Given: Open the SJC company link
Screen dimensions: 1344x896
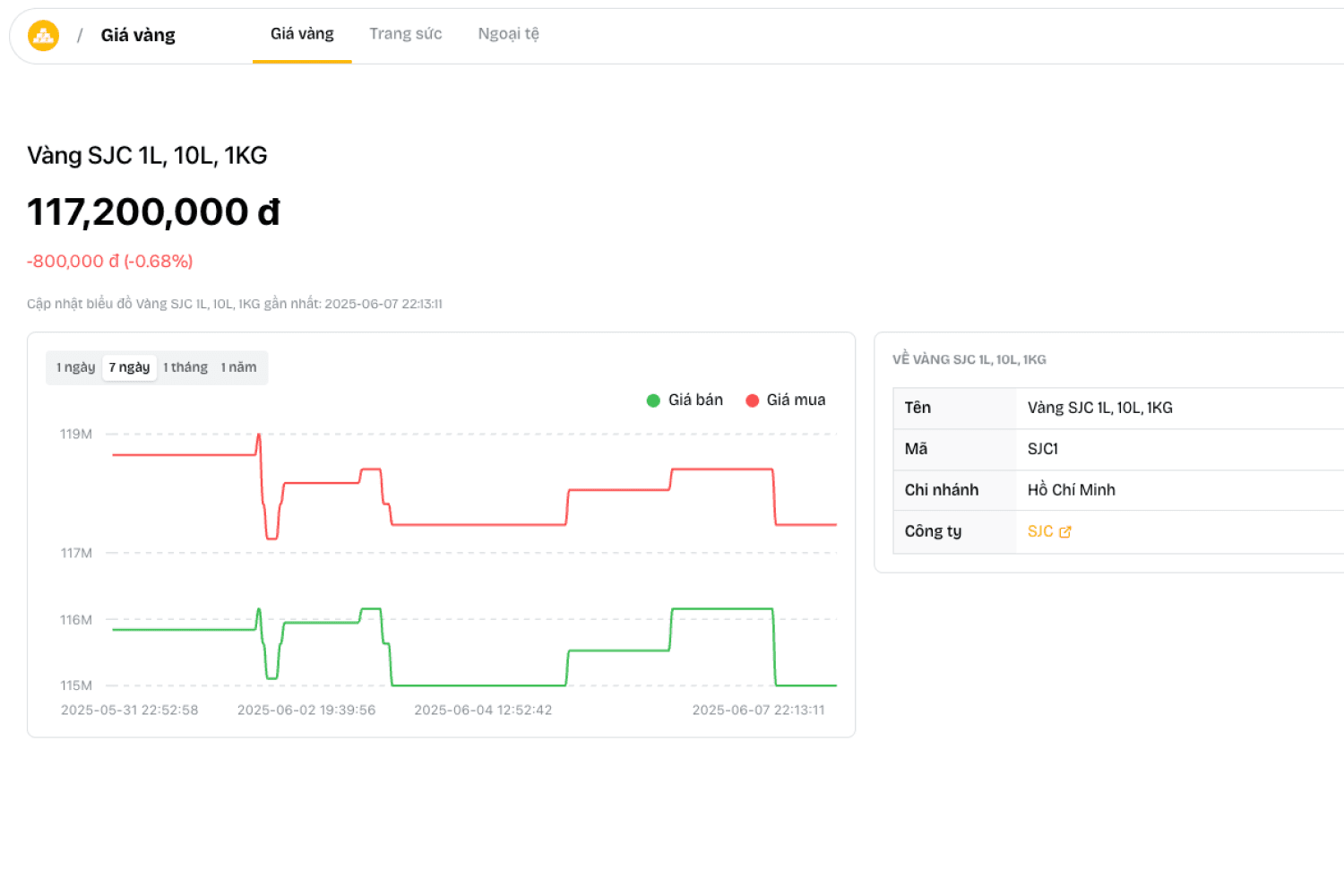Looking at the screenshot, I should pyautogui.click(x=1040, y=532).
